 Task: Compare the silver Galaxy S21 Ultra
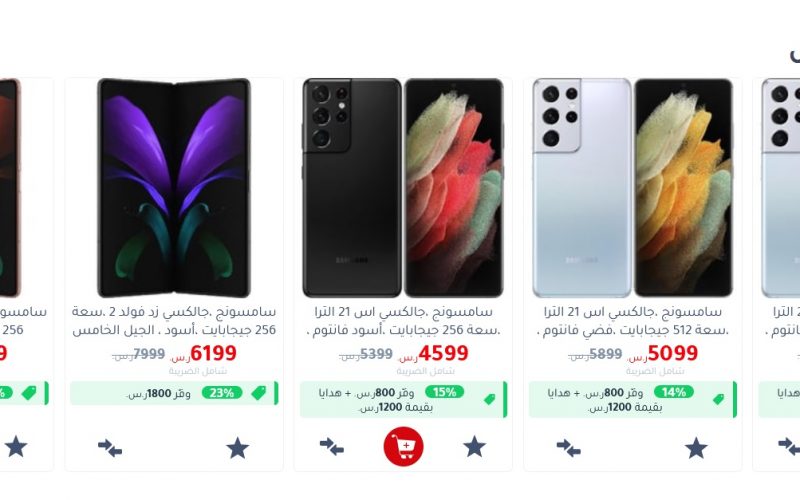[568, 448]
